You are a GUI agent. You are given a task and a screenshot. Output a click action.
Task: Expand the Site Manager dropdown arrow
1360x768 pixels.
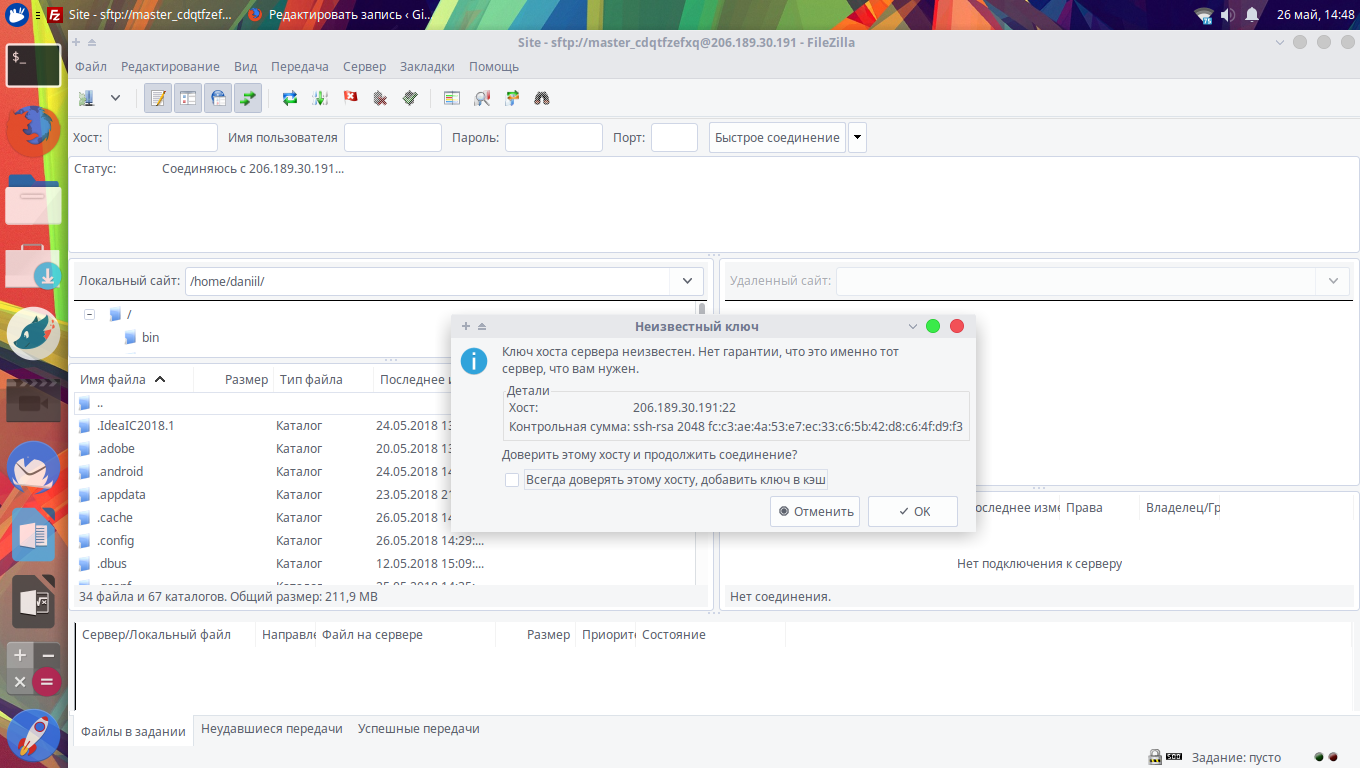(115, 98)
